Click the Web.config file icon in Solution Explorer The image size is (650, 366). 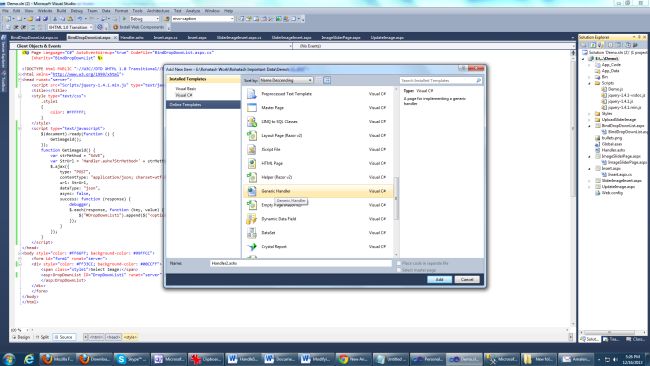tap(597, 193)
